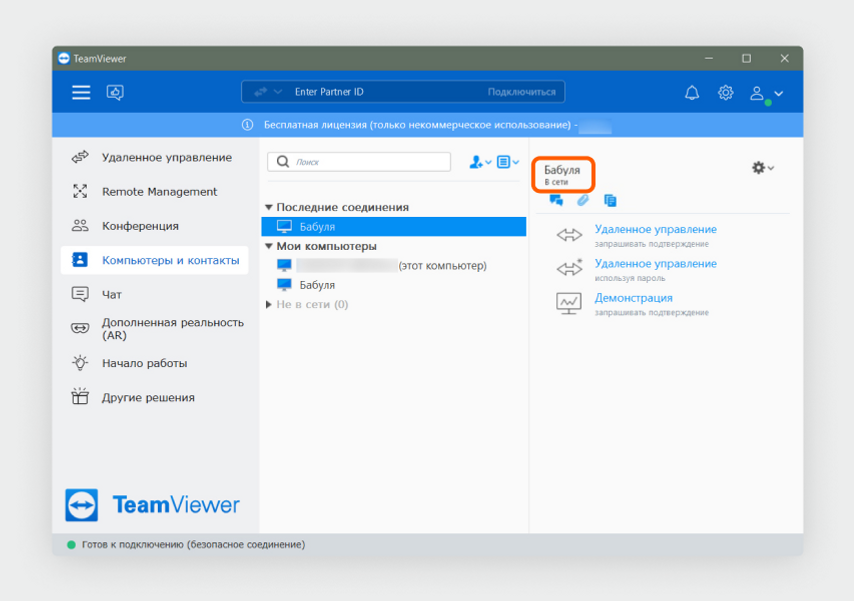Select Бабуля under Мои компьютеры
Image resolution: width=854 pixels, height=601 pixels.
point(394,285)
